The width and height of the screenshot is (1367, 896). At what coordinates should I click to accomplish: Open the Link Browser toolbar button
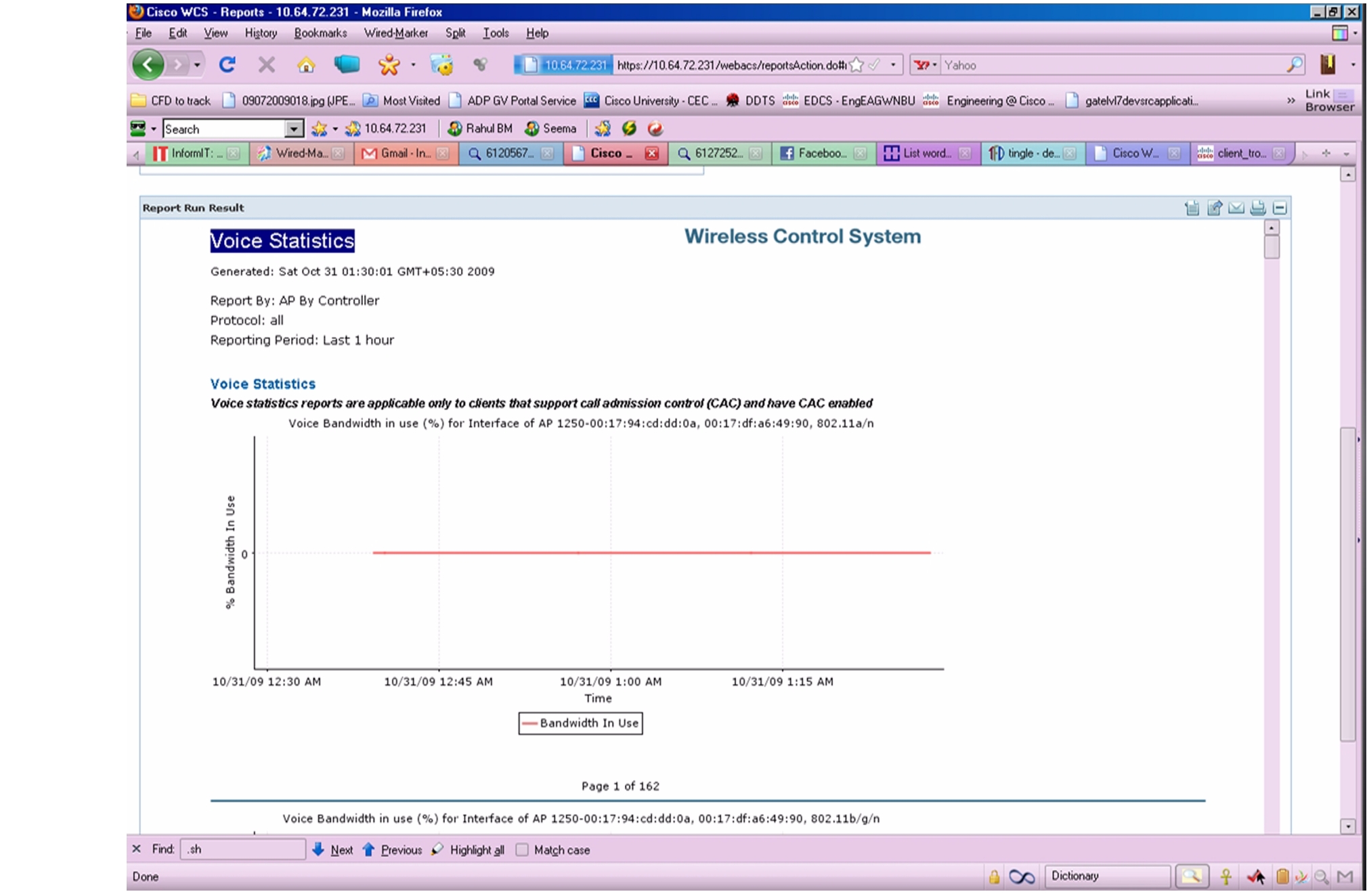point(1330,100)
